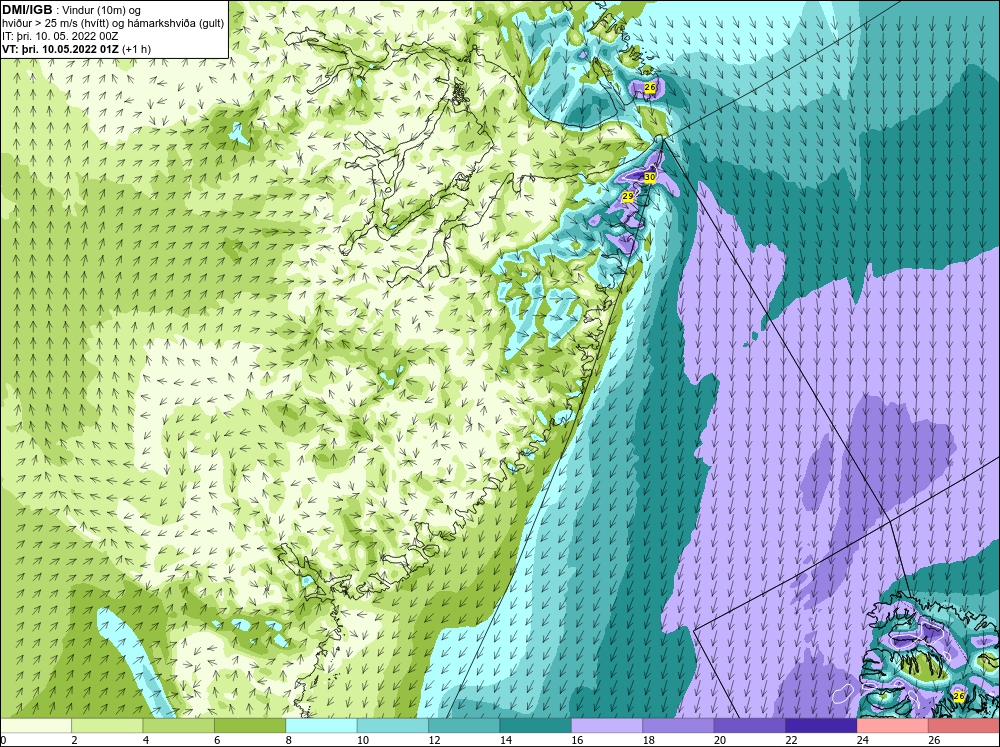Click the yellow gust label 30
This screenshot has height=747, width=1000.
pos(650,177)
